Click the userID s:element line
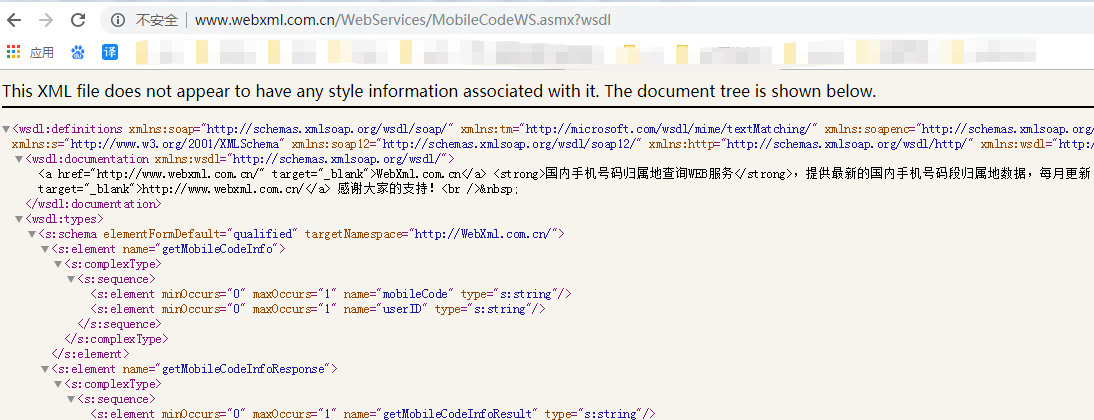Screen dimensions: 1094x420 point(318,309)
